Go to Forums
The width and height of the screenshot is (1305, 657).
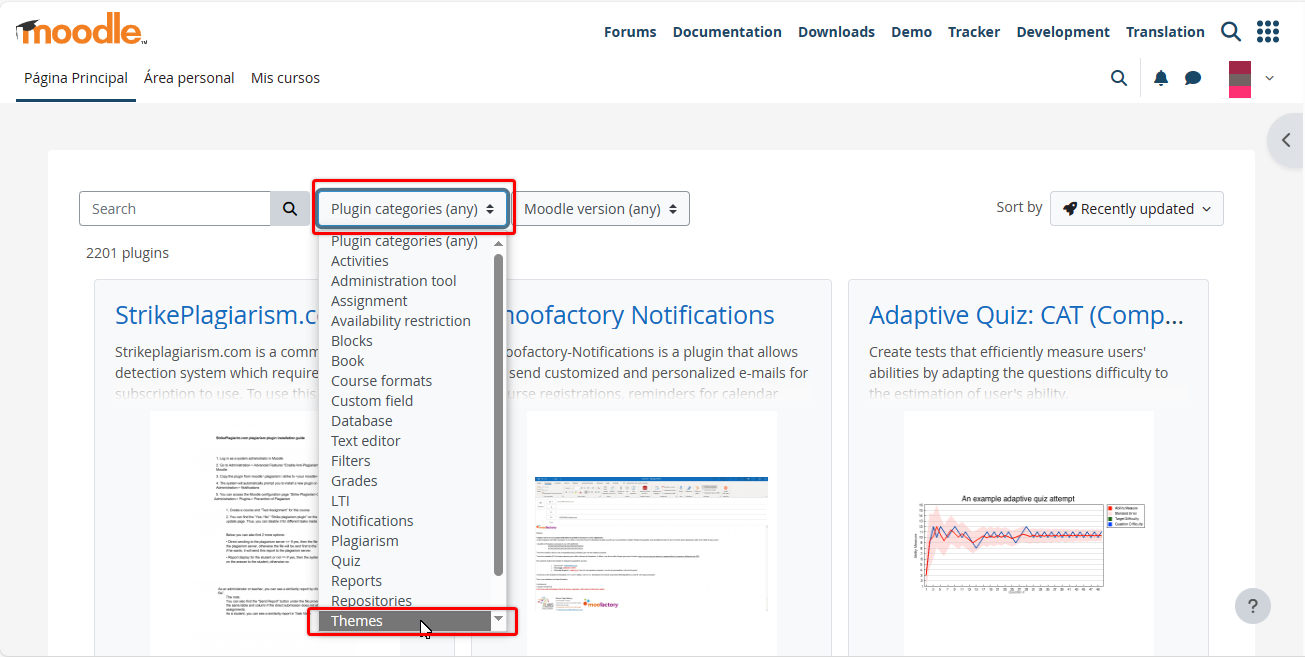630,32
